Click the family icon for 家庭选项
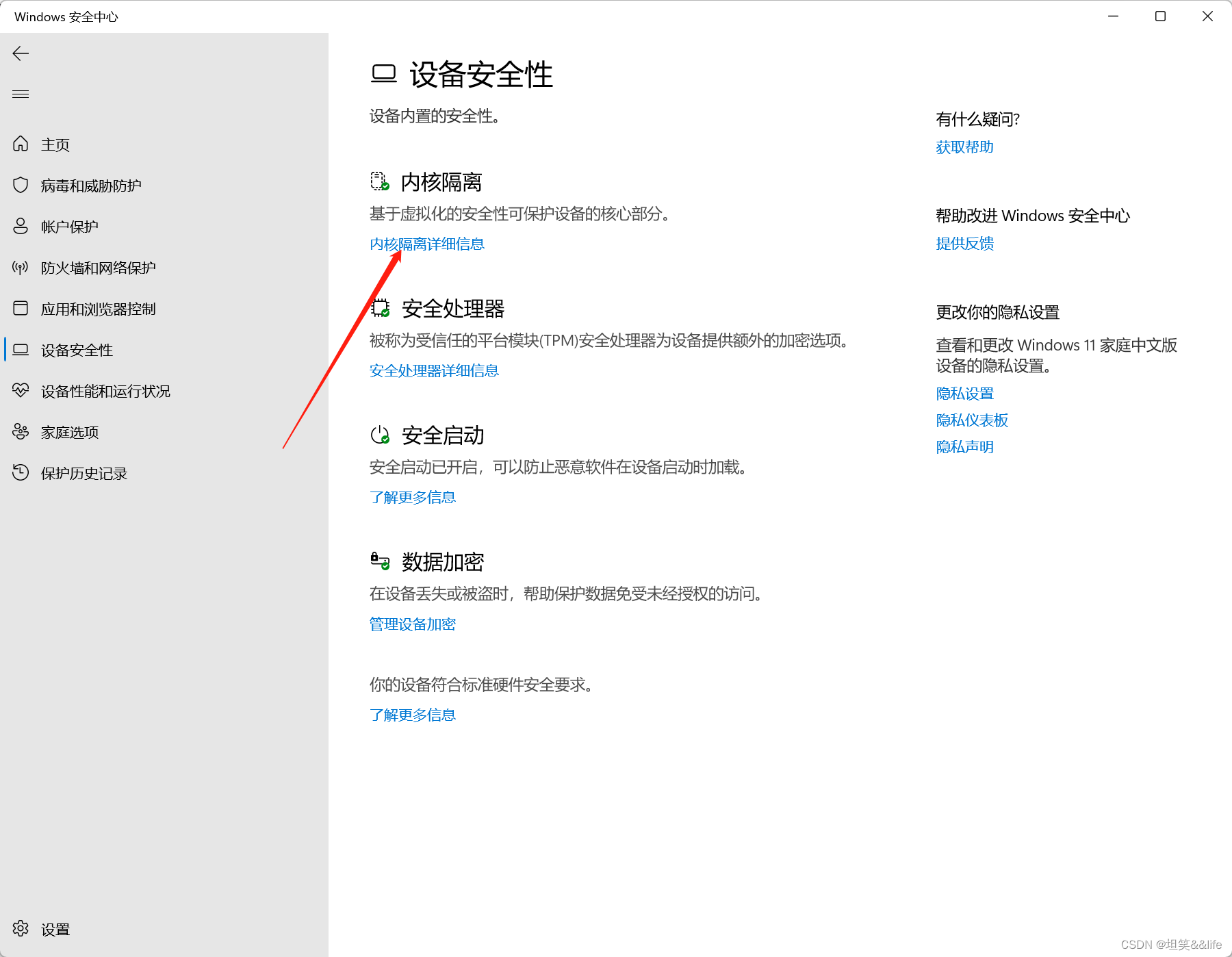 click(x=21, y=431)
